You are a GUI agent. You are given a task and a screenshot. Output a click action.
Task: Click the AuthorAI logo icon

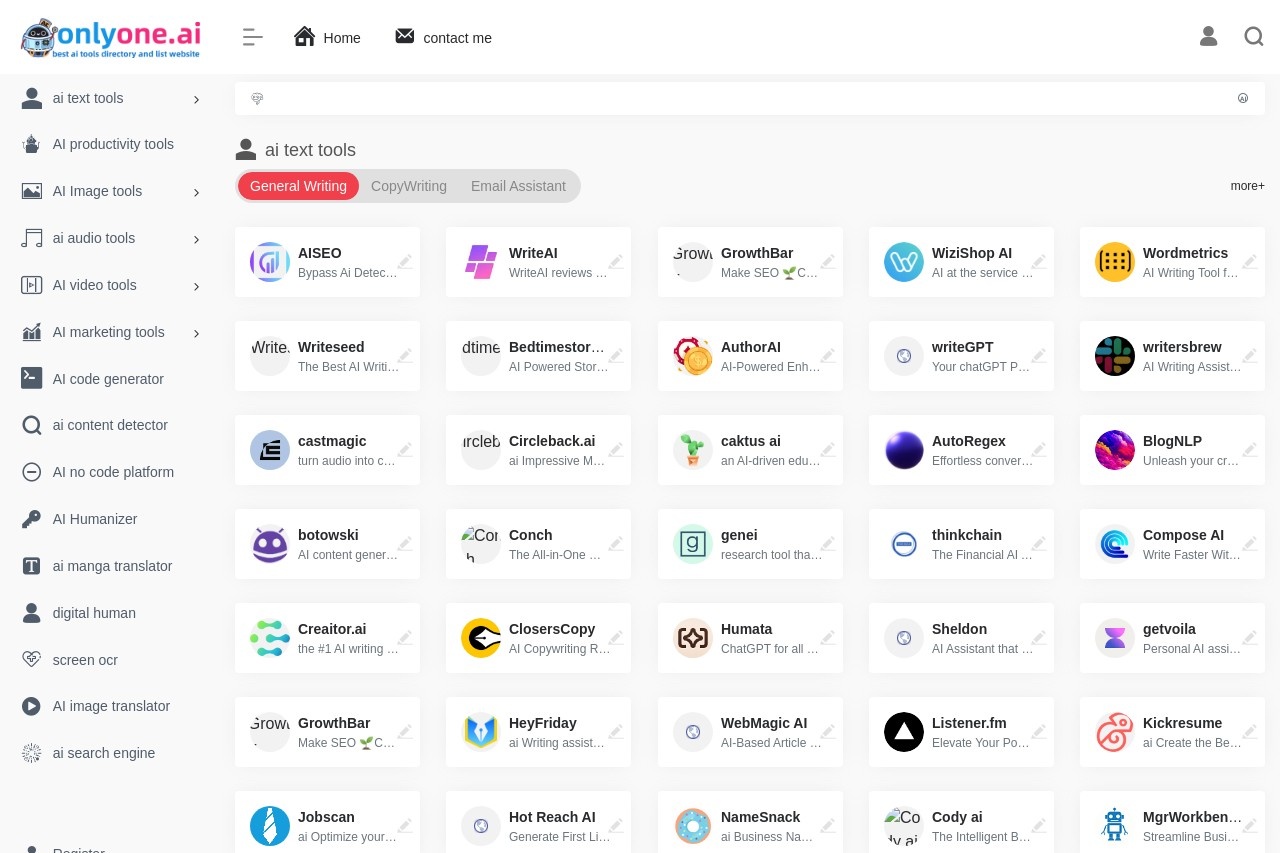[693, 356]
